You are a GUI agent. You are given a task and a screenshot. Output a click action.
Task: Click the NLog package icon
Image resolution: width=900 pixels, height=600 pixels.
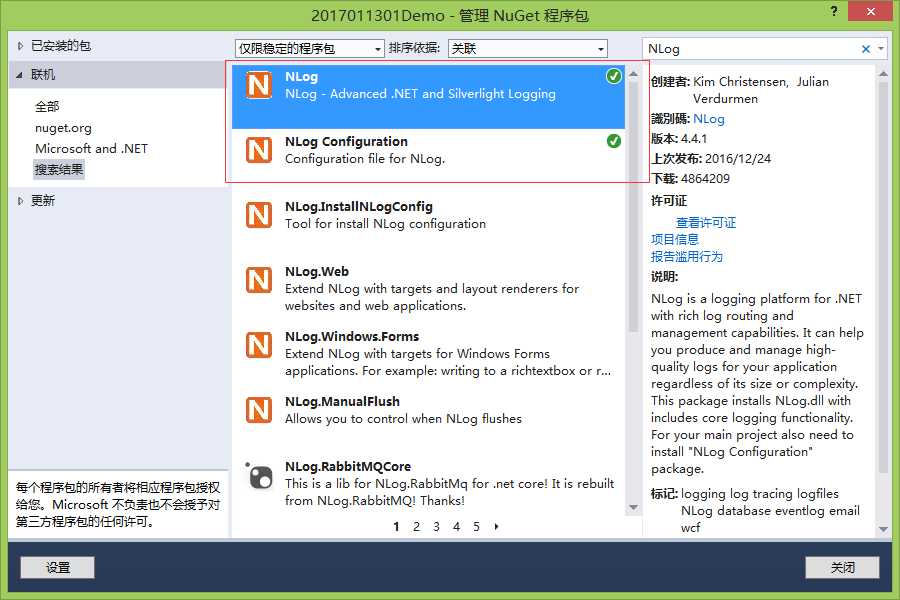259,86
